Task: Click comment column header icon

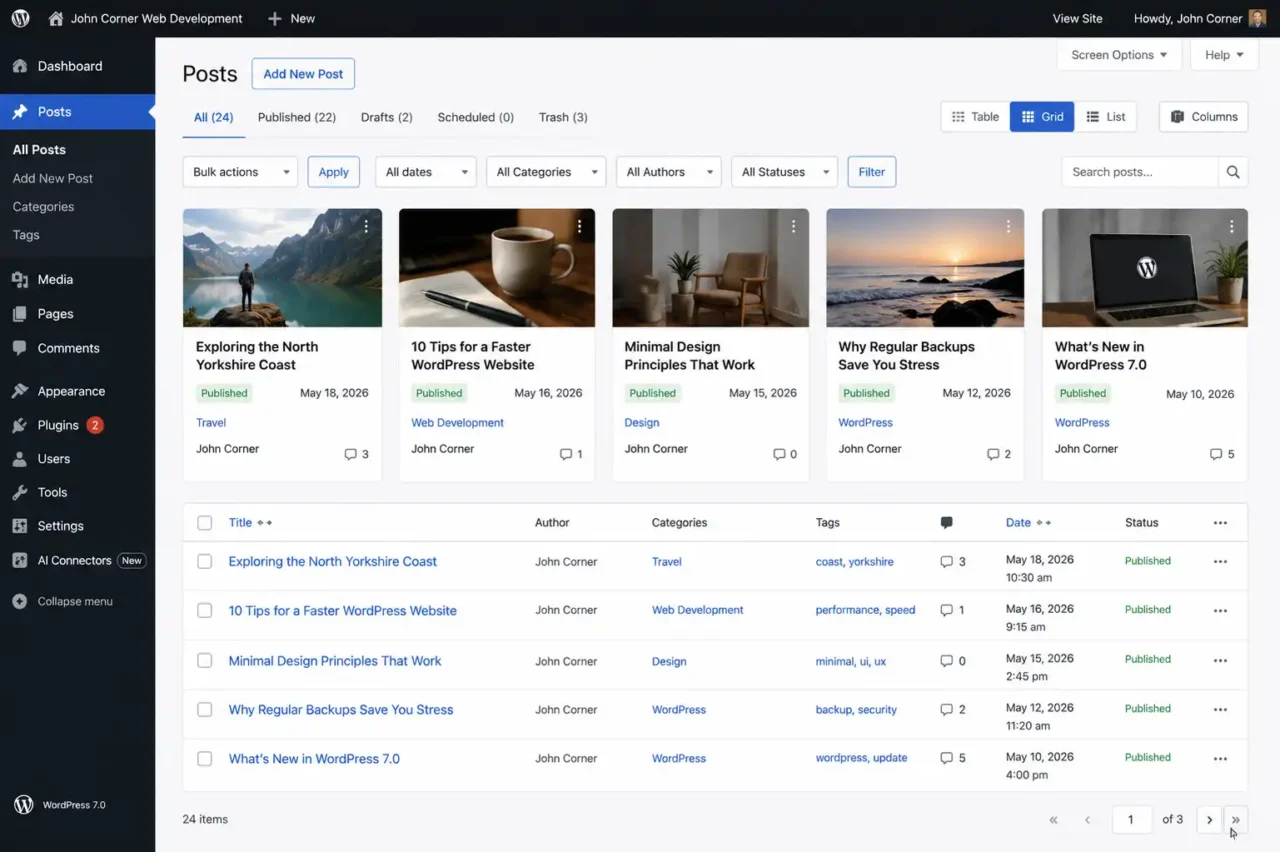Action: click(x=946, y=522)
